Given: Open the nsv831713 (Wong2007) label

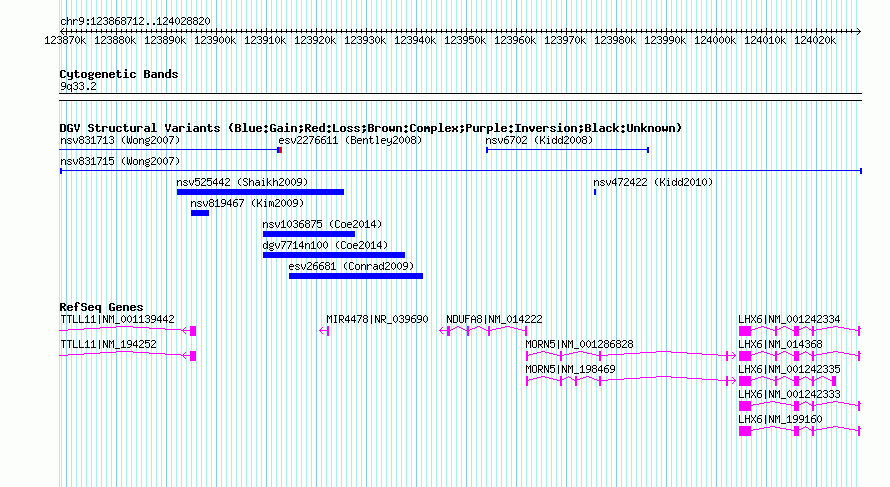Looking at the screenshot, I should click(120, 140).
